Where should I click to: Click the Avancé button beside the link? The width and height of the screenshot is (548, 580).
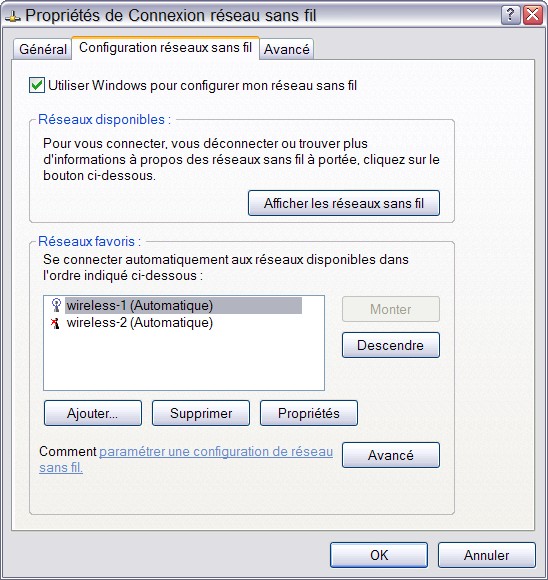(391, 455)
